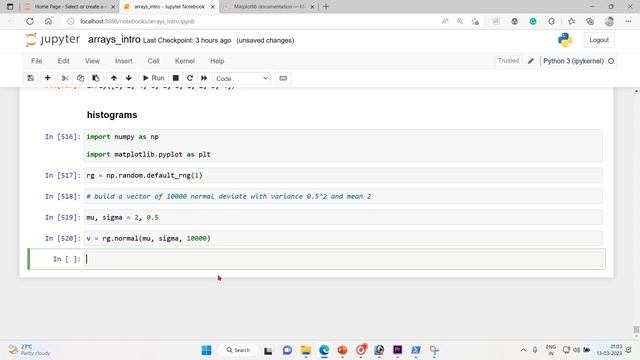Open the Edit menu
Screen dimensions: 640x360
coord(63,61)
